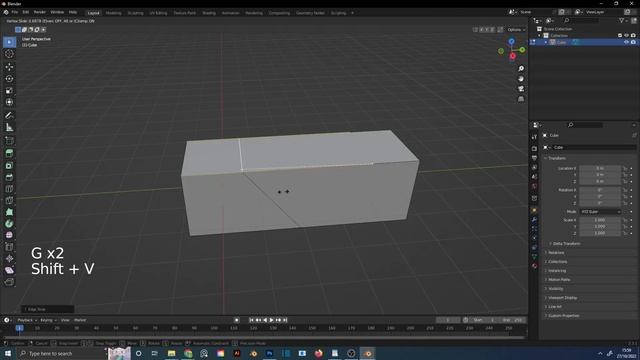Select the Scale tool
This screenshot has width=640, height=360.
(9, 91)
